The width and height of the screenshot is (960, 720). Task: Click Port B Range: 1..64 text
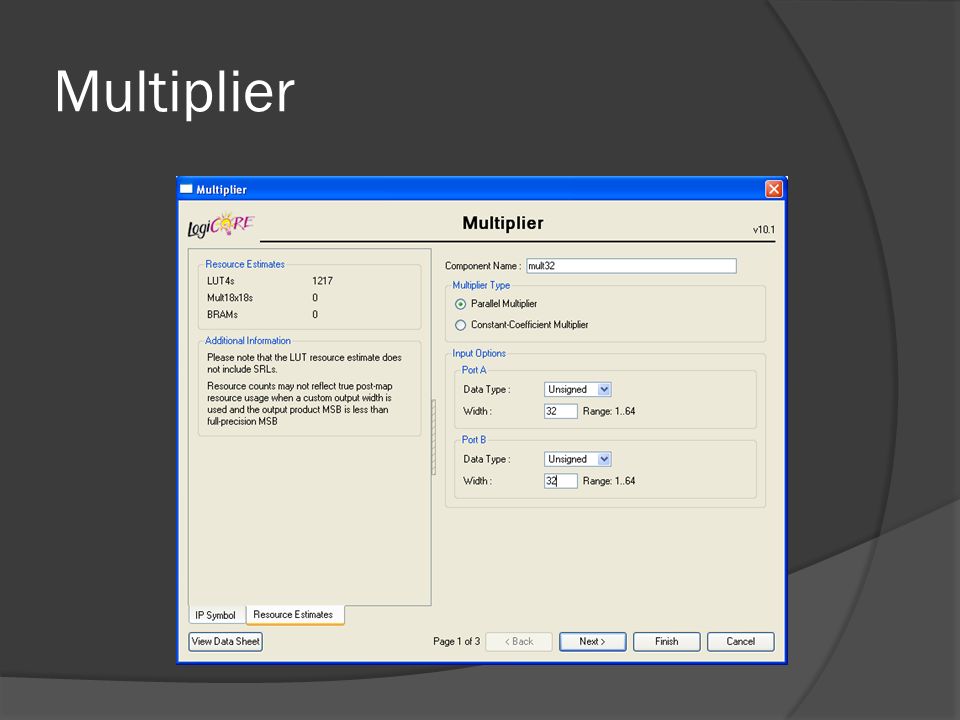(609, 481)
